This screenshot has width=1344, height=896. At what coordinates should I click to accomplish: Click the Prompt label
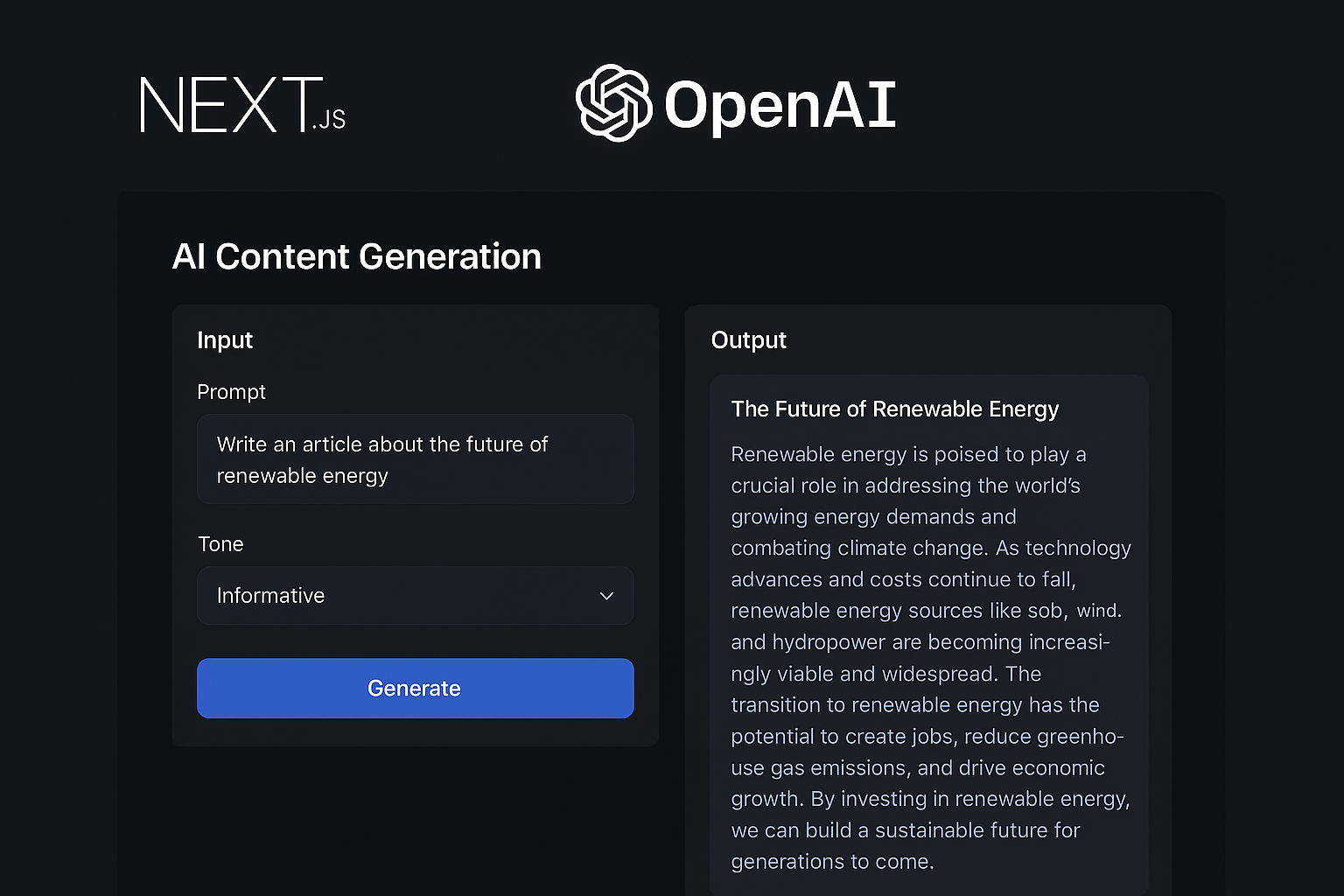pyautogui.click(x=231, y=392)
